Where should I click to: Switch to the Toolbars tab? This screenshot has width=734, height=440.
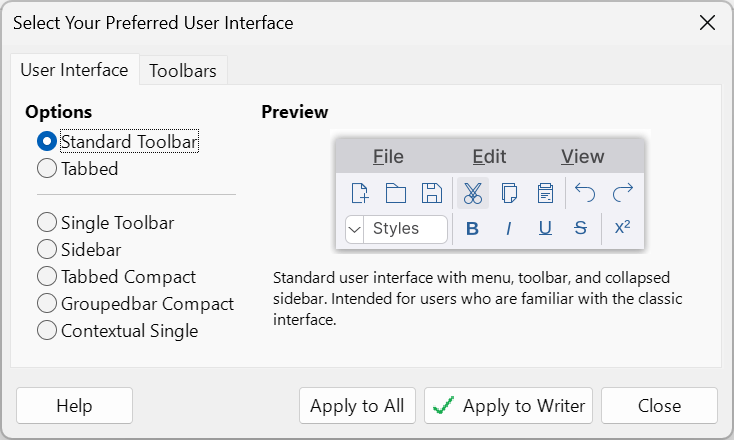tap(183, 71)
